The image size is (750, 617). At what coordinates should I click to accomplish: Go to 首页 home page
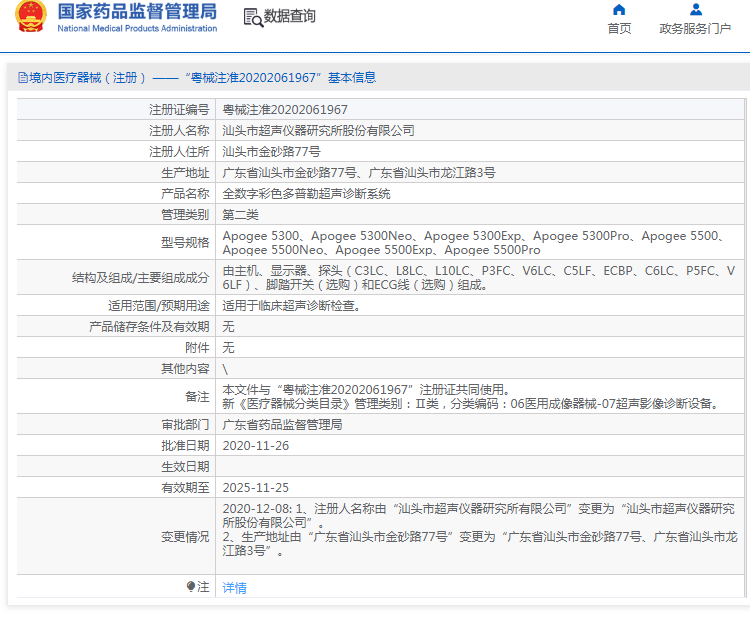point(619,29)
